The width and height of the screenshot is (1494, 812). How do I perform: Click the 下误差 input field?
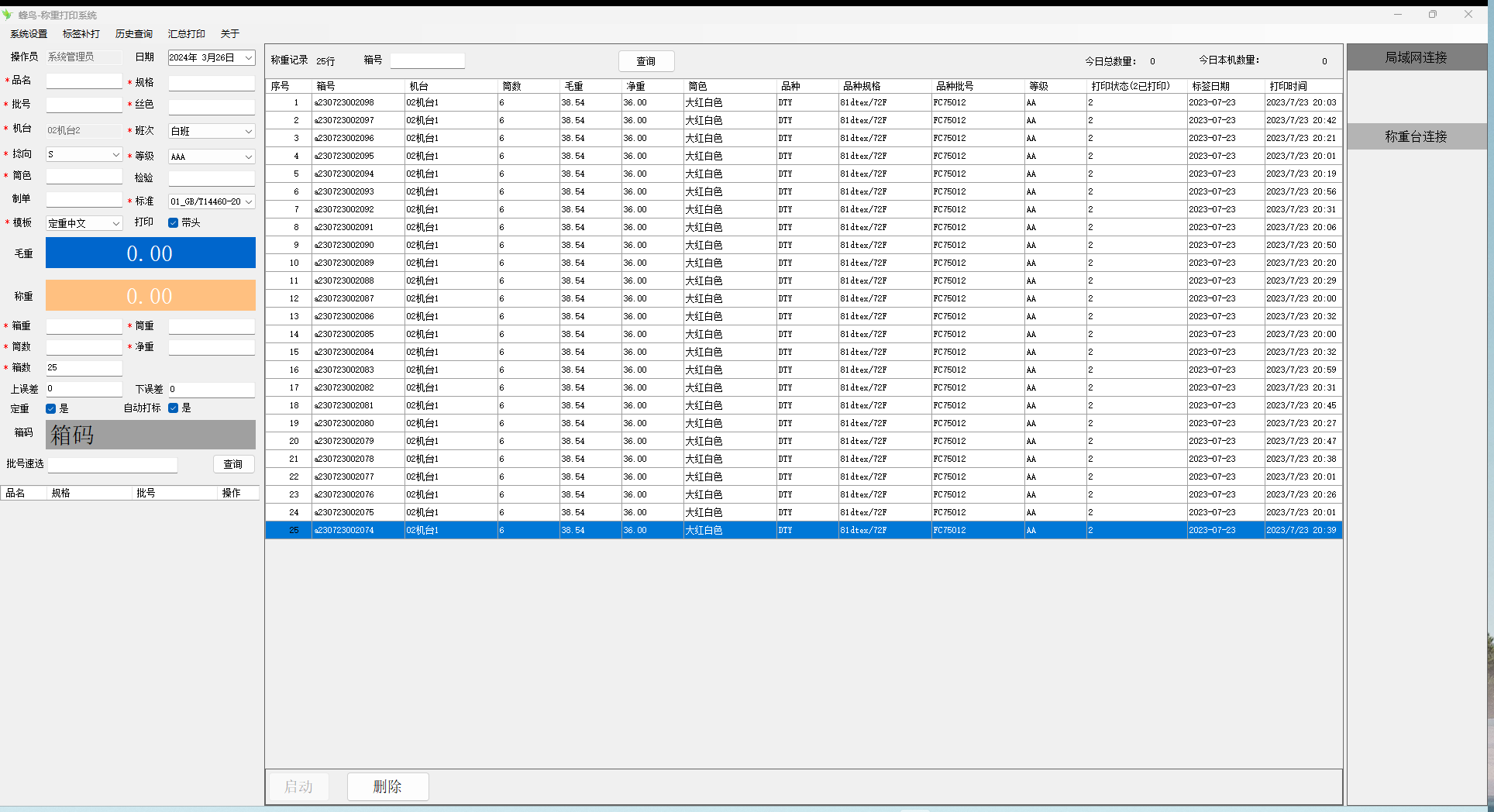click(x=212, y=389)
